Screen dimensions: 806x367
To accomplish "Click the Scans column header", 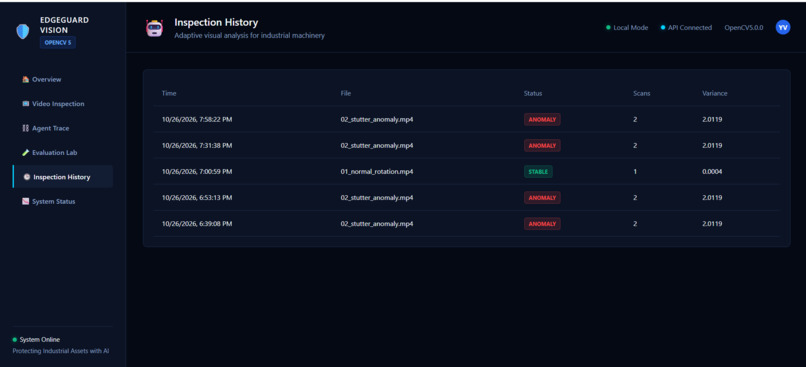I will (642, 94).
